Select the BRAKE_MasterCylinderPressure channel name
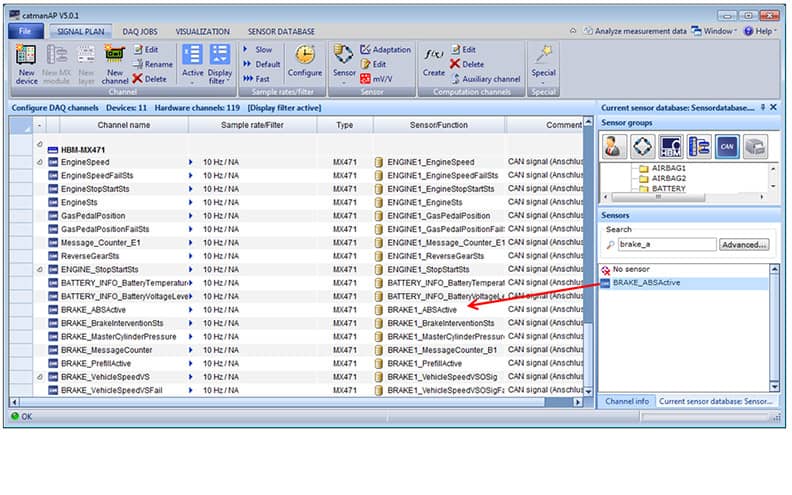 (x=119, y=337)
